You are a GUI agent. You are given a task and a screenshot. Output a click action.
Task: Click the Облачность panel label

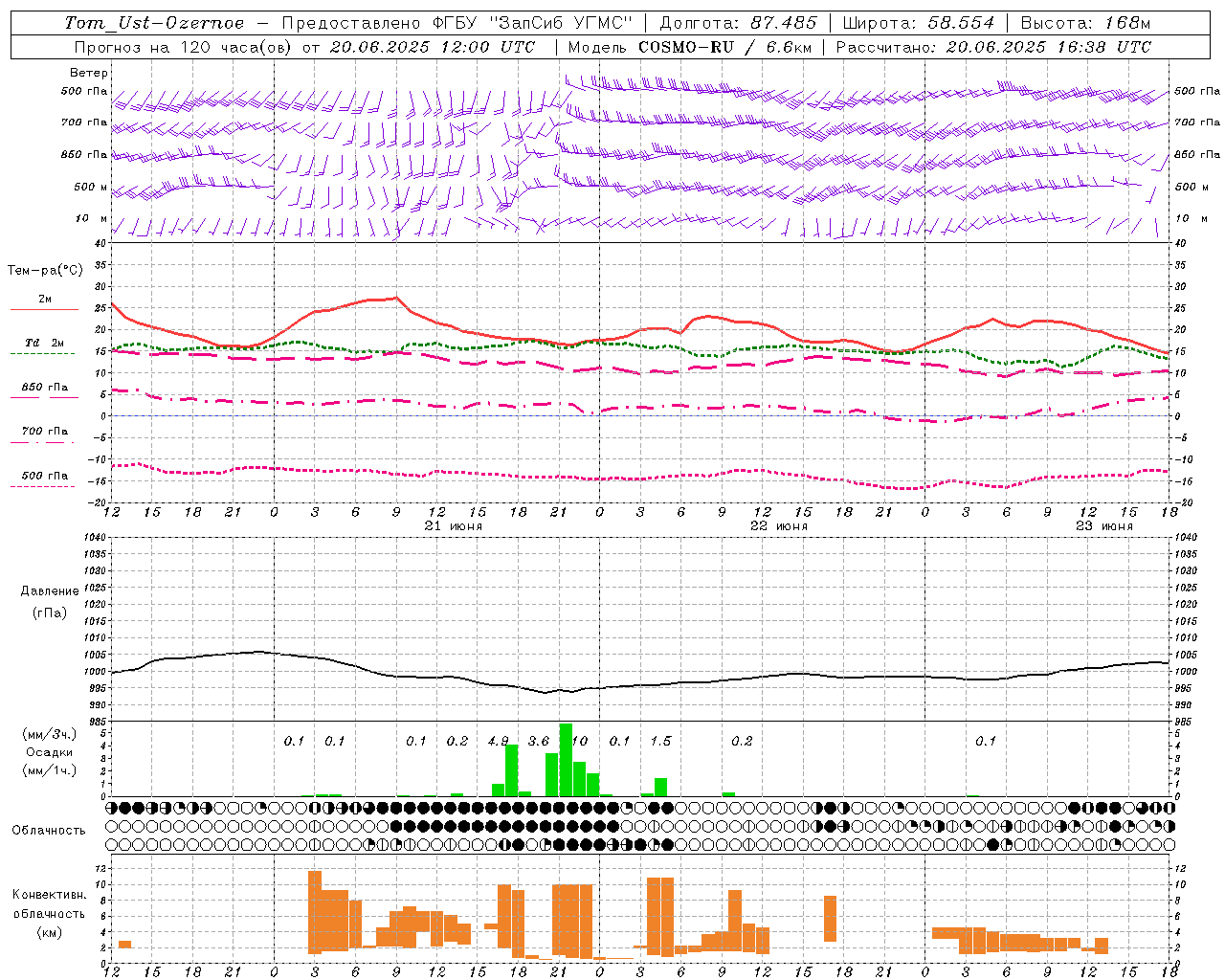click(x=49, y=831)
